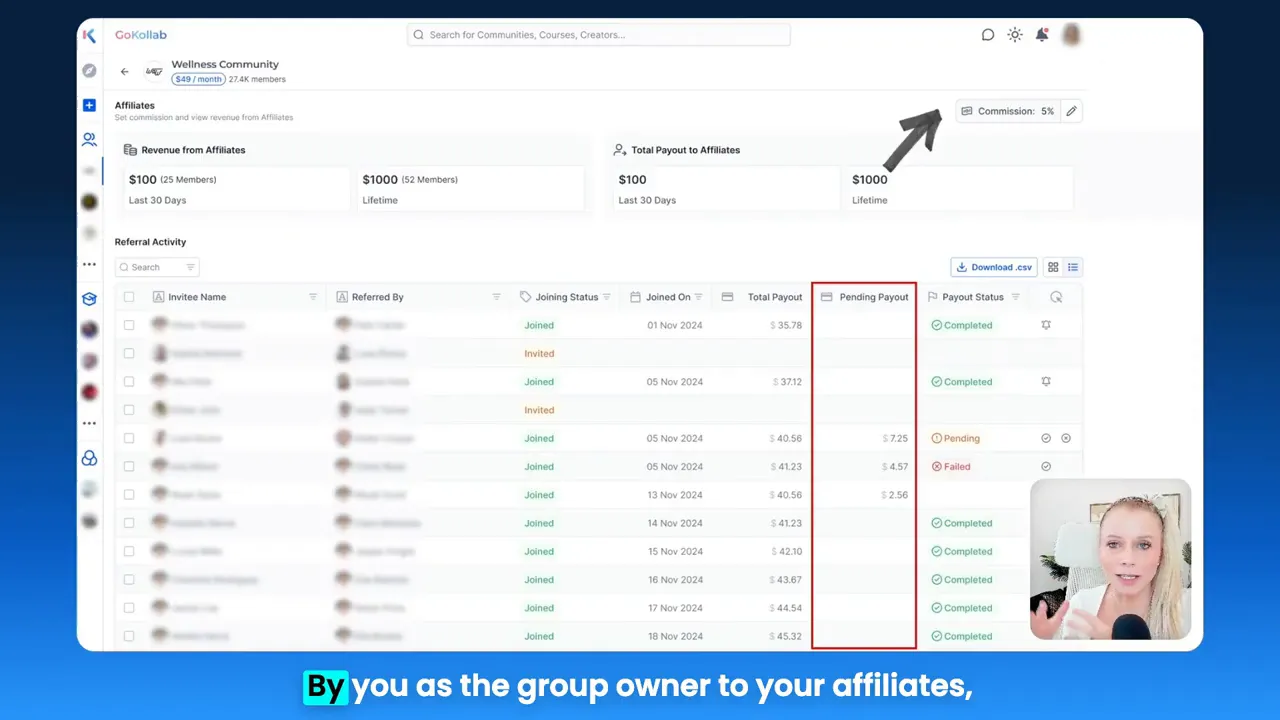Screen dimensions: 1280x720
Task: Click the 18 Nov 2024 joined date
Action: (x=675, y=636)
